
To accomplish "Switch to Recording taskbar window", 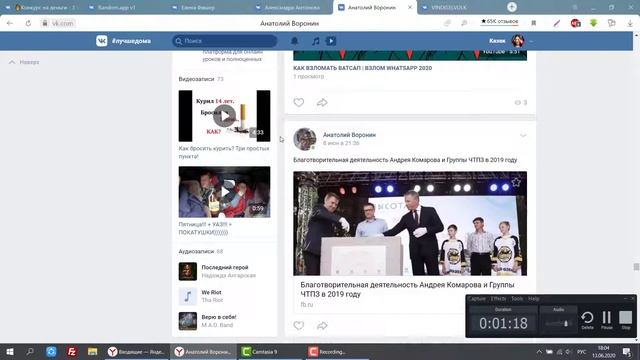I will pyautogui.click(x=338, y=351).
